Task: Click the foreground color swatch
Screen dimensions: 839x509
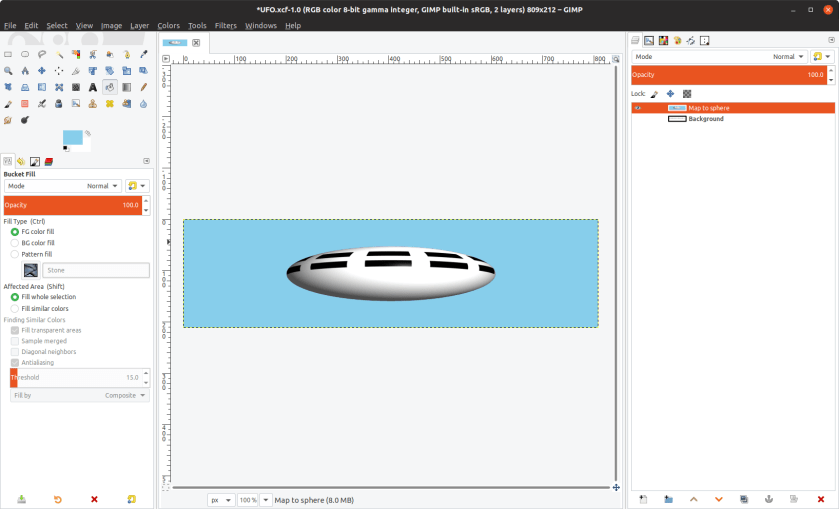Action: tap(72, 137)
